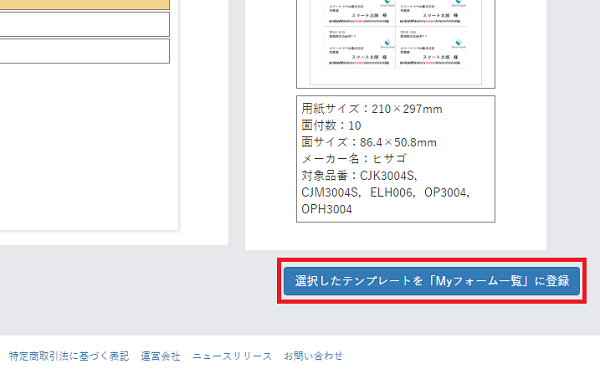Click the 面サイズ 86.4×50.8mm line
The width and height of the screenshot is (600, 374).
click(x=369, y=142)
